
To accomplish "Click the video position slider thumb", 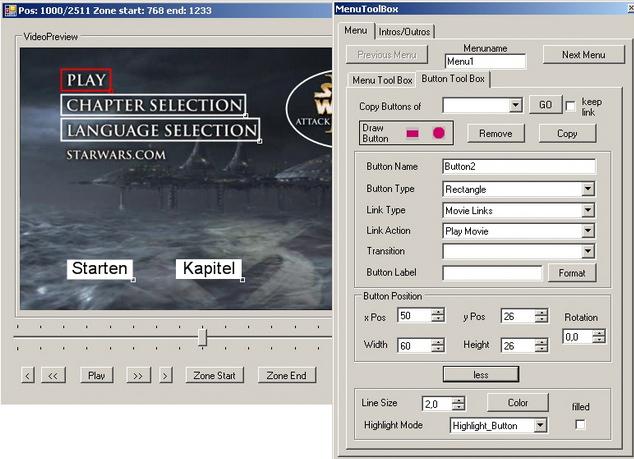I will point(203,337).
